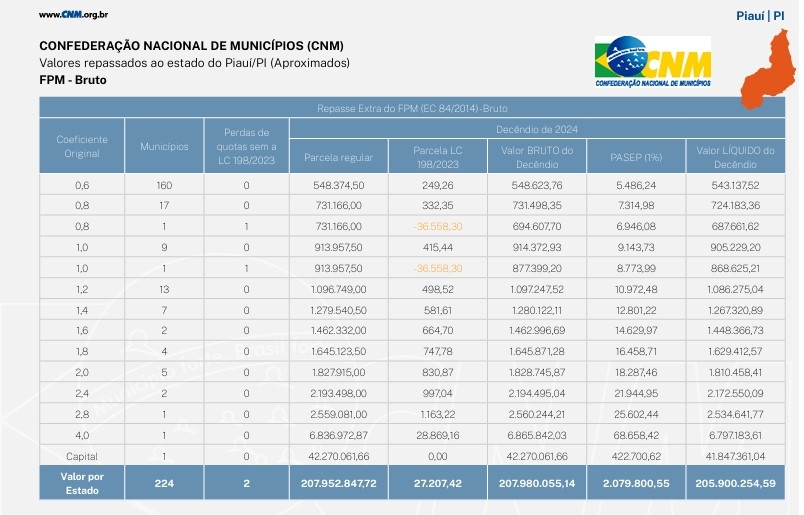804x515 pixels.
Task: Open the www.cnm.org.br website link
Action: click(x=73, y=15)
